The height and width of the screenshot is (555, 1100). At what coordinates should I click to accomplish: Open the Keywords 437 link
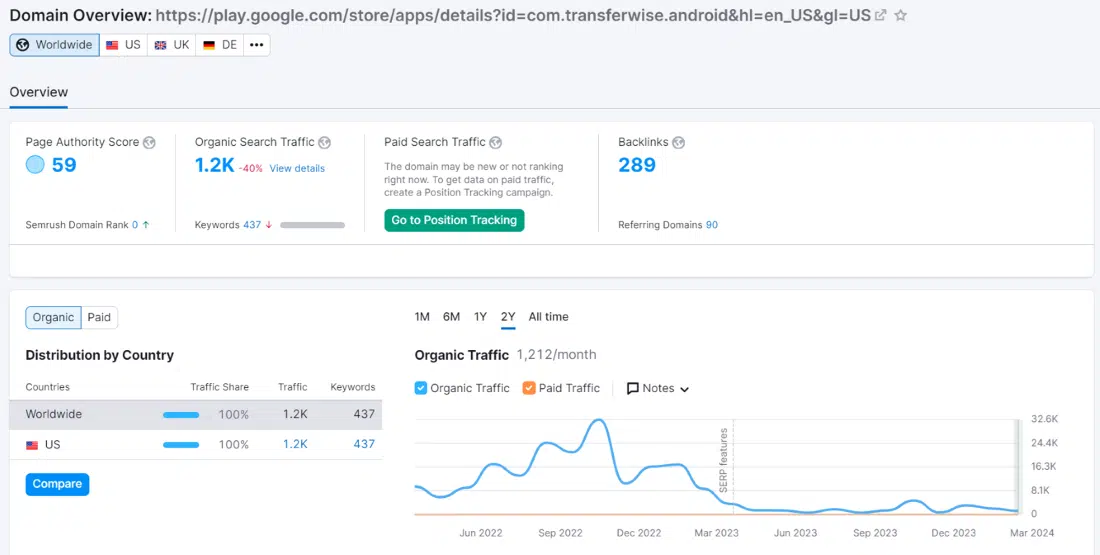252,225
